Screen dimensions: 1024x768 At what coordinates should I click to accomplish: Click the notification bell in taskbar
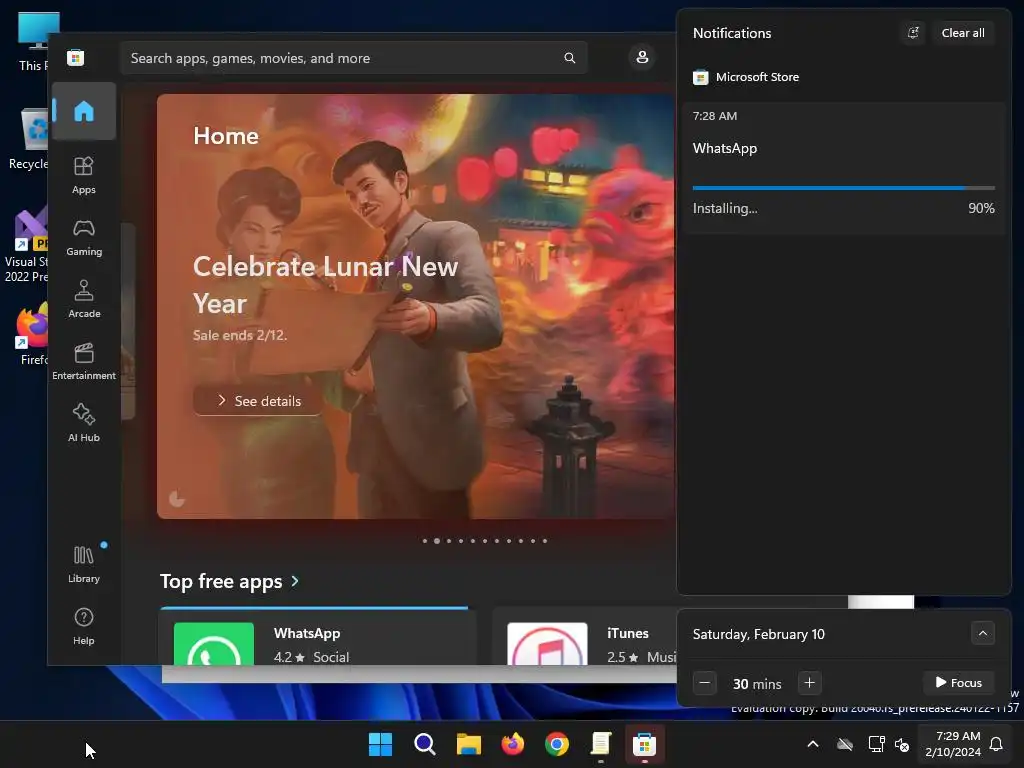tap(996, 744)
